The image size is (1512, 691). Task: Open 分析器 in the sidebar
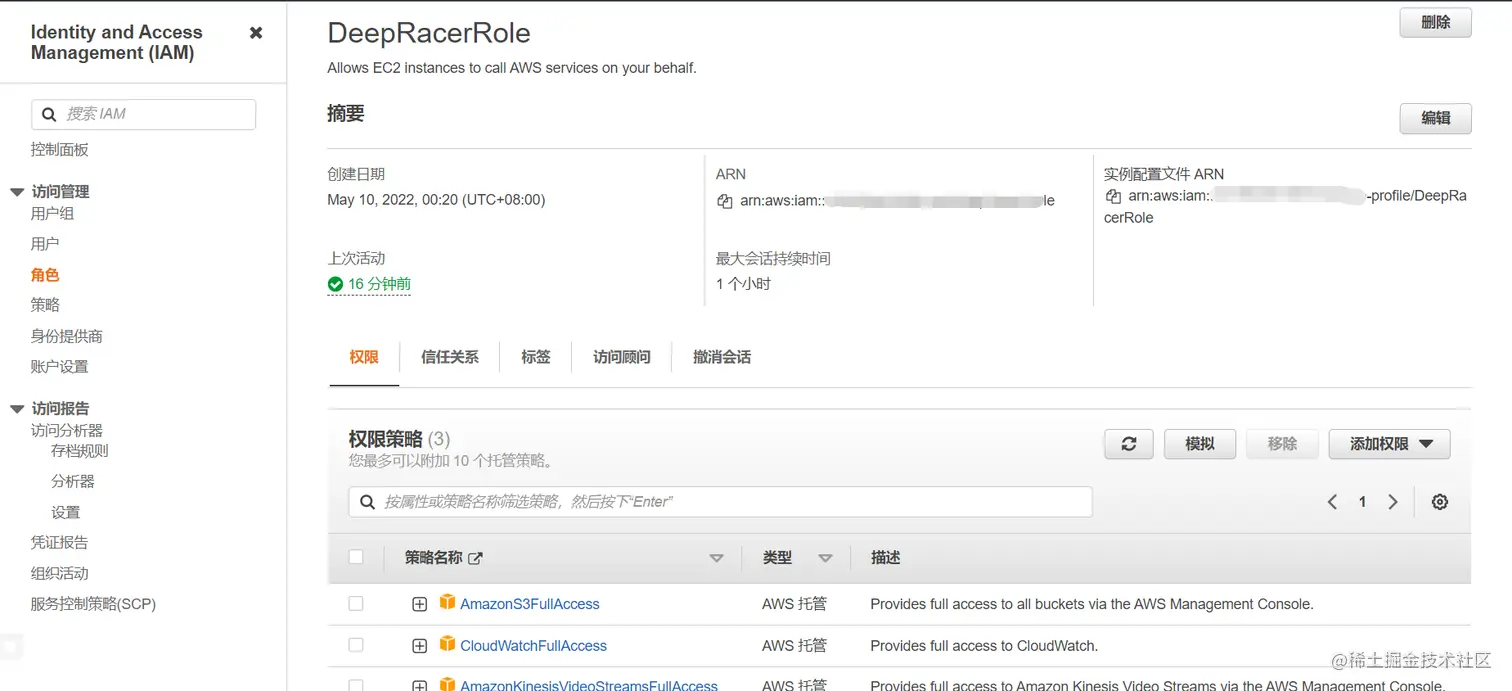(73, 482)
